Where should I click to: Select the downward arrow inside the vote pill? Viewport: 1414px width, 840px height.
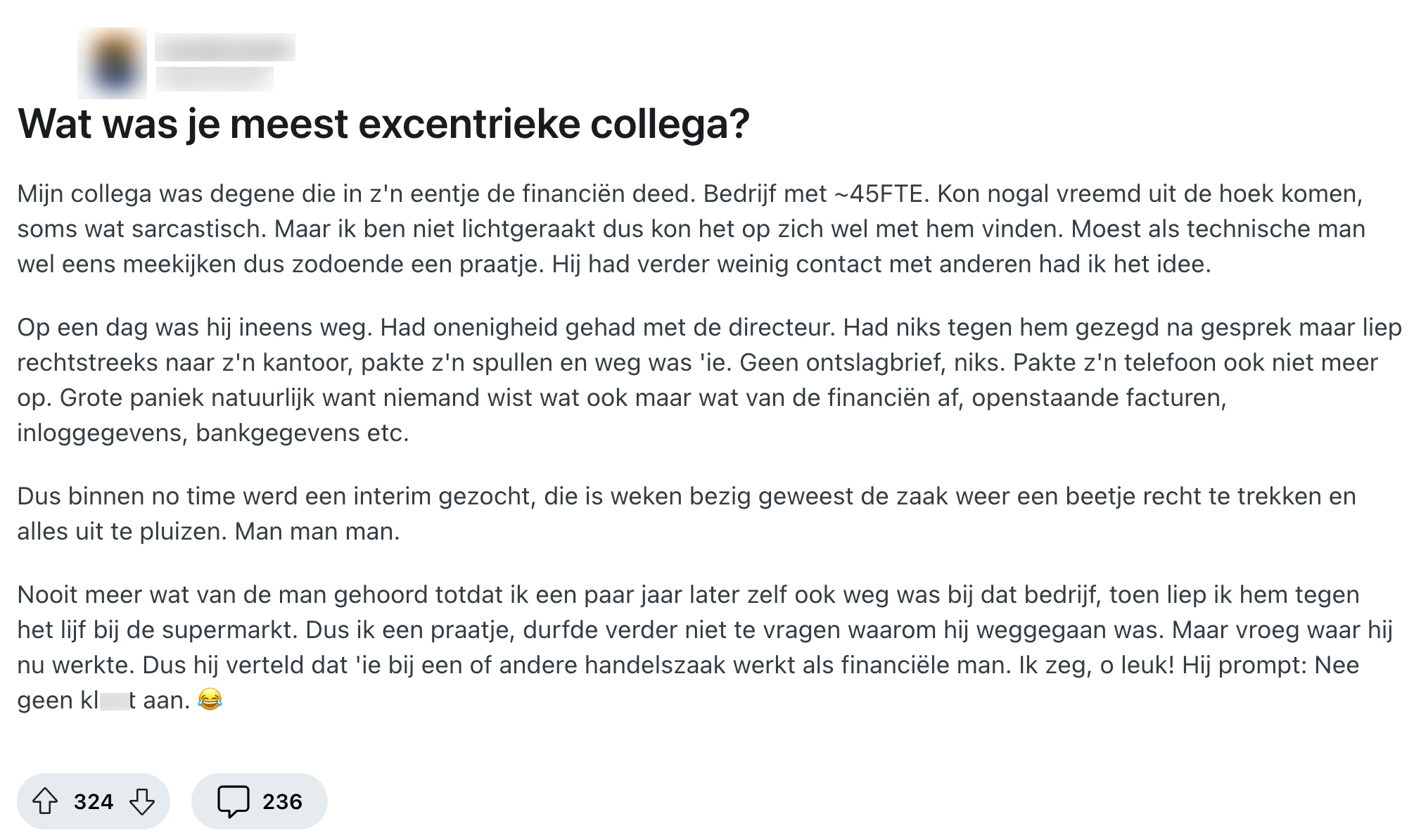click(x=144, y=801)
